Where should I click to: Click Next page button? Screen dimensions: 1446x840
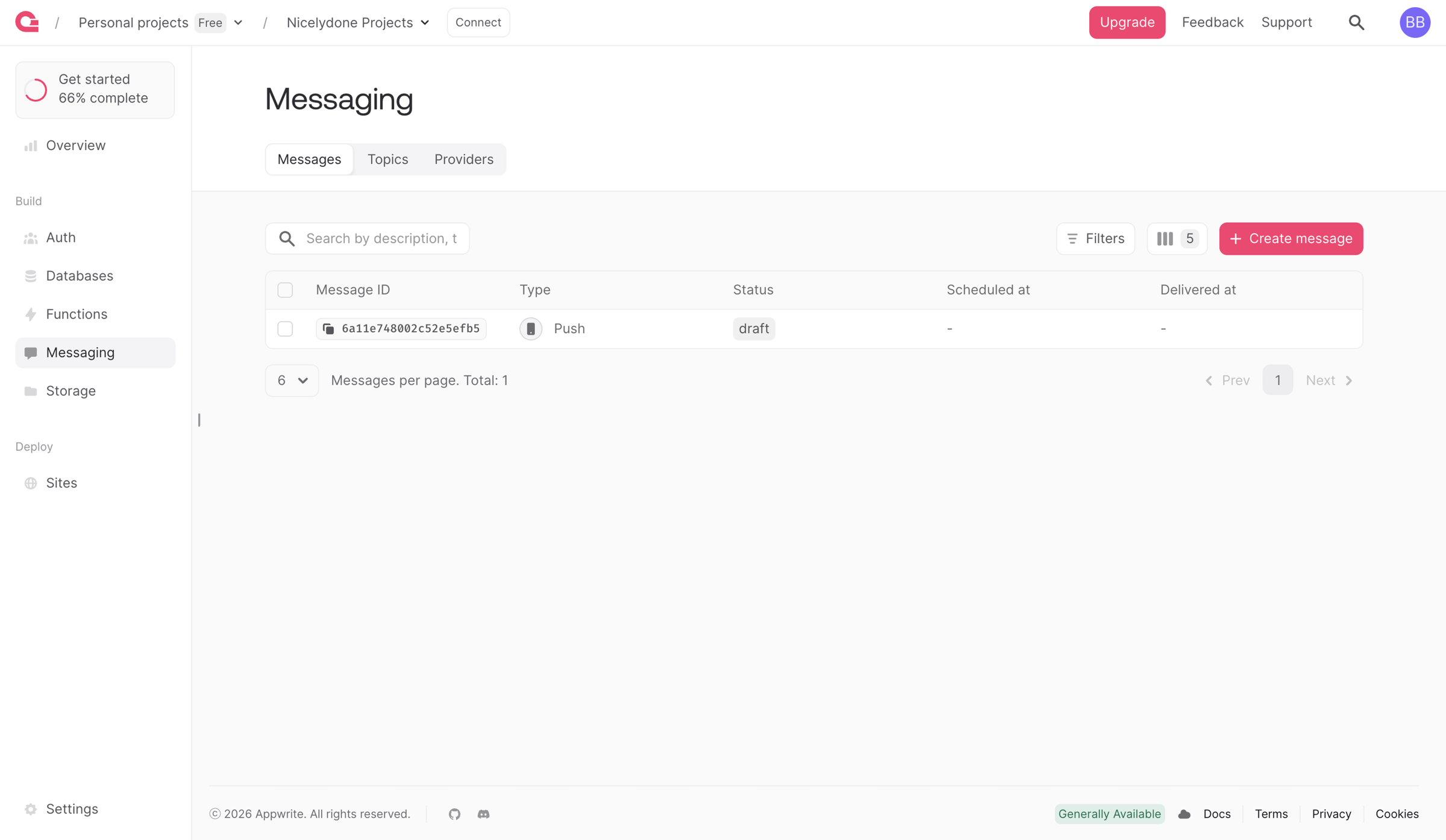pyautogui.click(x=1329, y=380)
